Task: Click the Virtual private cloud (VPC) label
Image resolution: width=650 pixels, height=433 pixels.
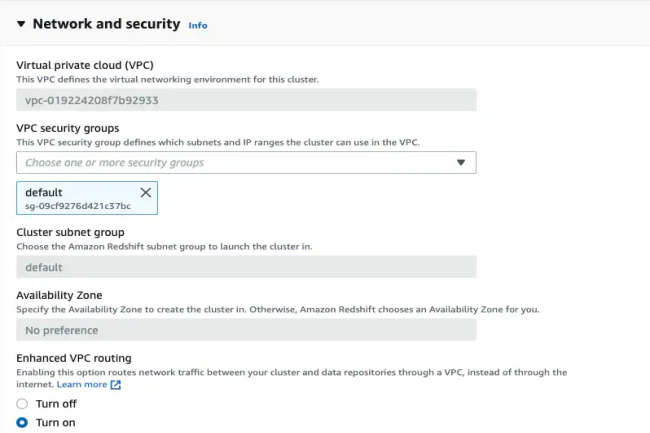Action: (x=83, y=65)
